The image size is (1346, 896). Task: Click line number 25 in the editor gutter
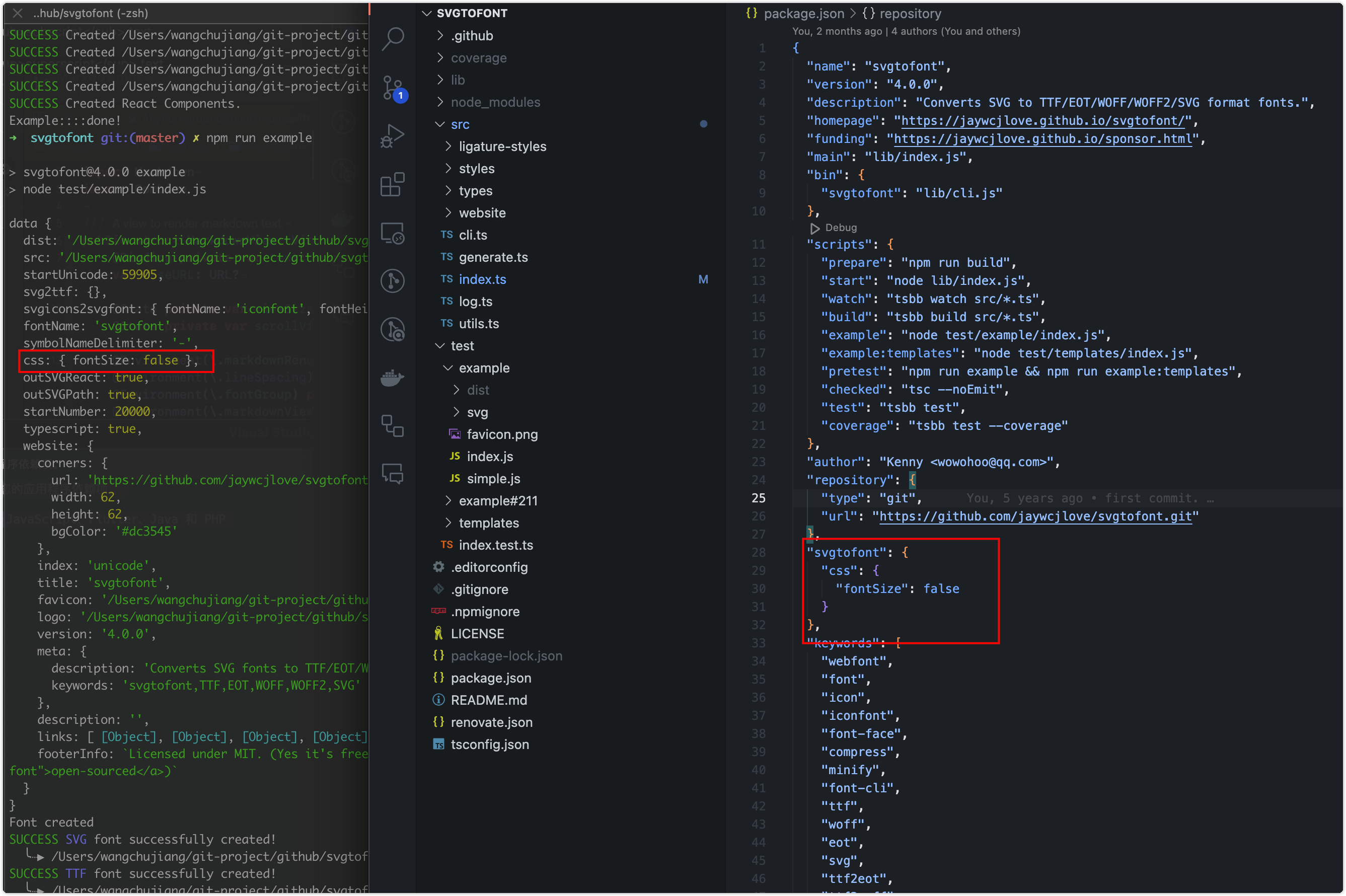[758, 498]
